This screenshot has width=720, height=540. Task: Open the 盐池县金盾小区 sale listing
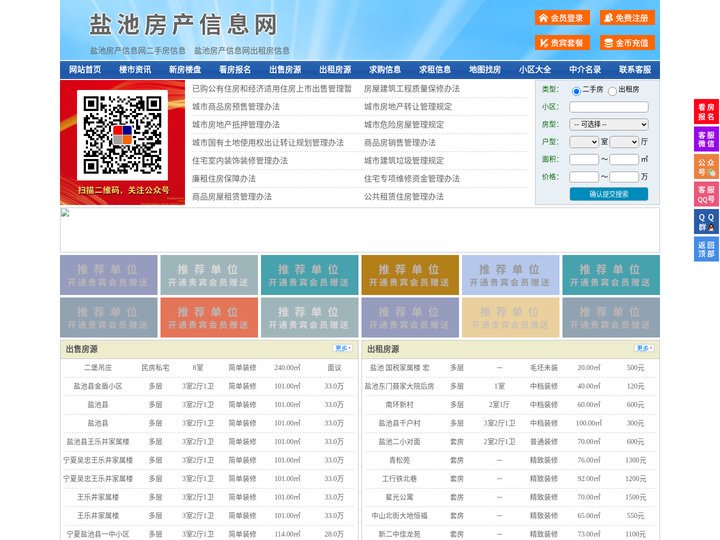click(x=98, y=386)
